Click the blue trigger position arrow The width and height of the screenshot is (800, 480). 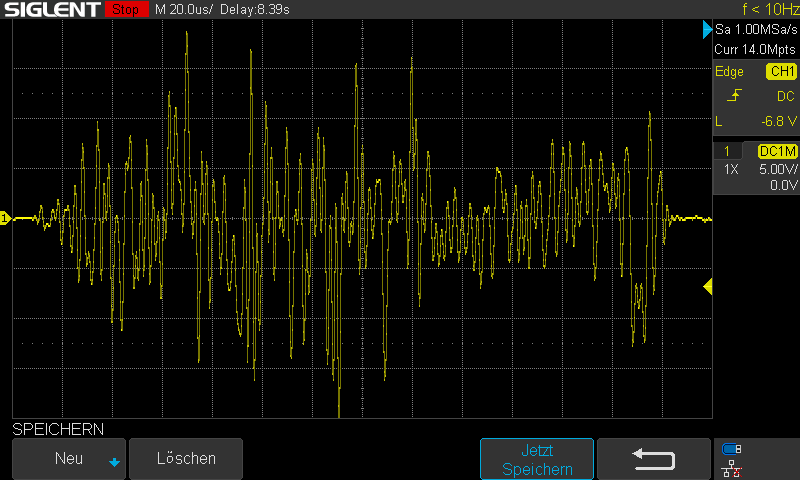pos(707,30)
